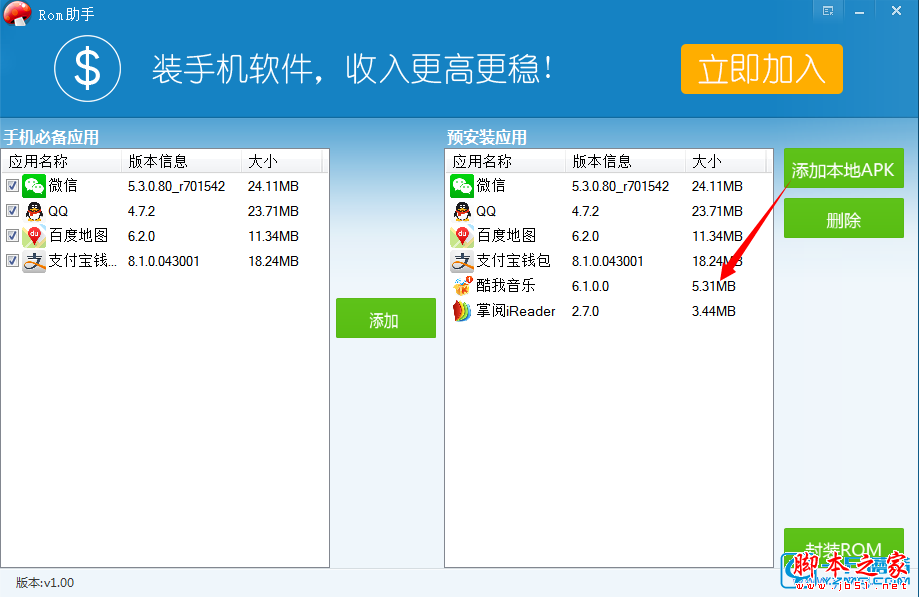
Task: Click the 立即加入 orange button
Action: coord(761,69)
